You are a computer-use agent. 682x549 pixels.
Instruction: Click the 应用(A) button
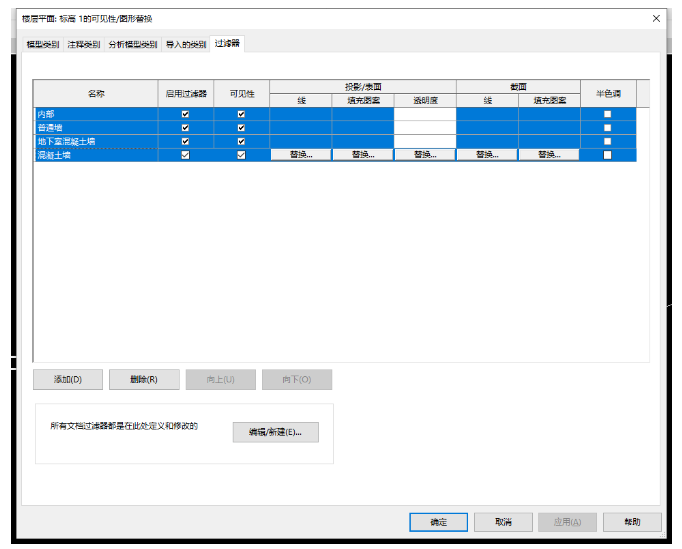(x=567, y=522)
